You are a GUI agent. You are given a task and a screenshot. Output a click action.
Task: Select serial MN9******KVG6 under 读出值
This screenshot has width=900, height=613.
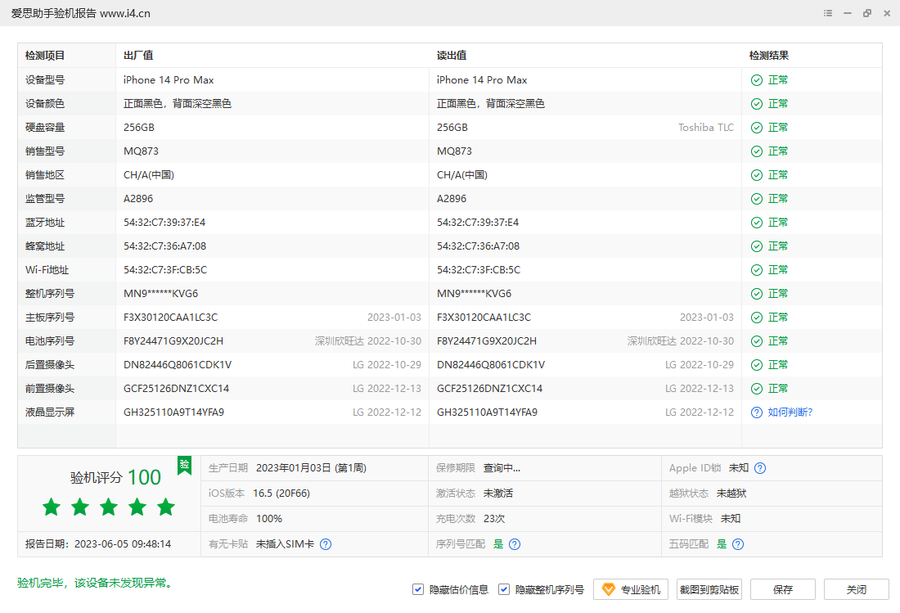(474, 294)
